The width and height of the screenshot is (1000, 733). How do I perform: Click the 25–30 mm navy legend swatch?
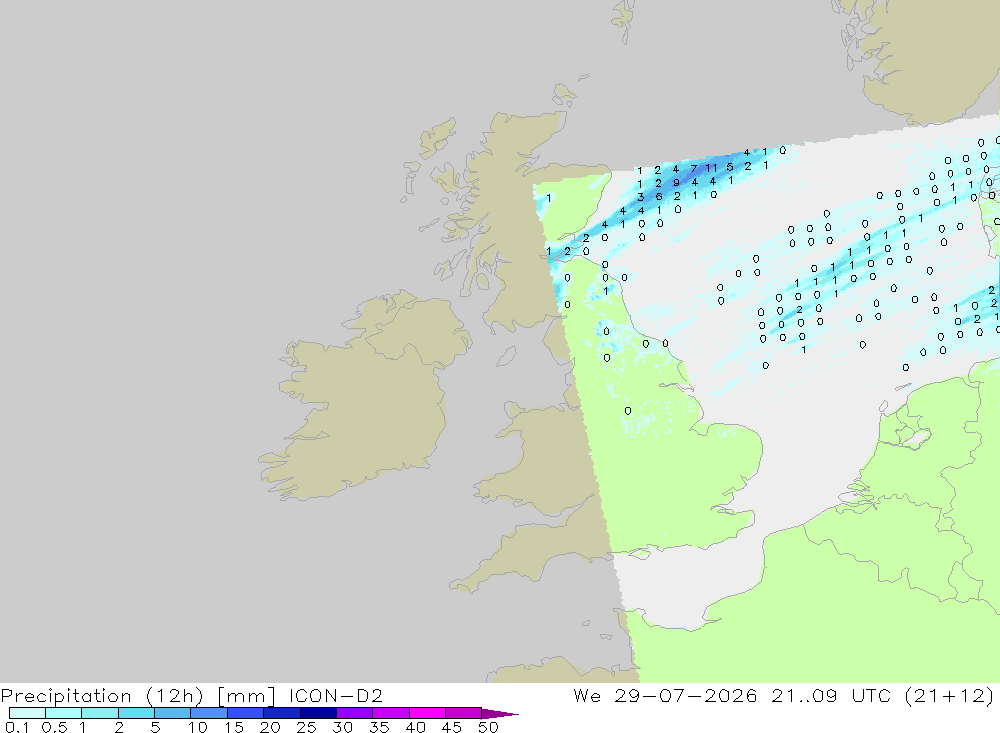click(x=318, y=713)
